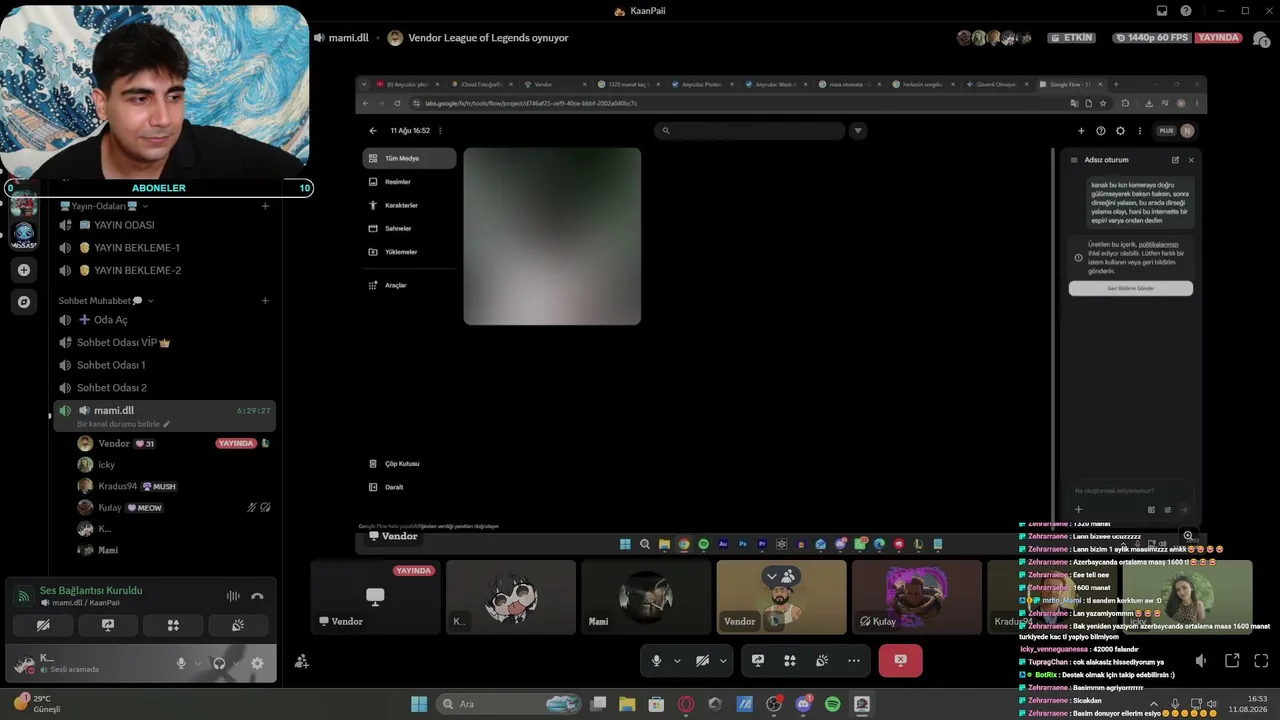Open the Windows Start menu

tap(419, 704)
